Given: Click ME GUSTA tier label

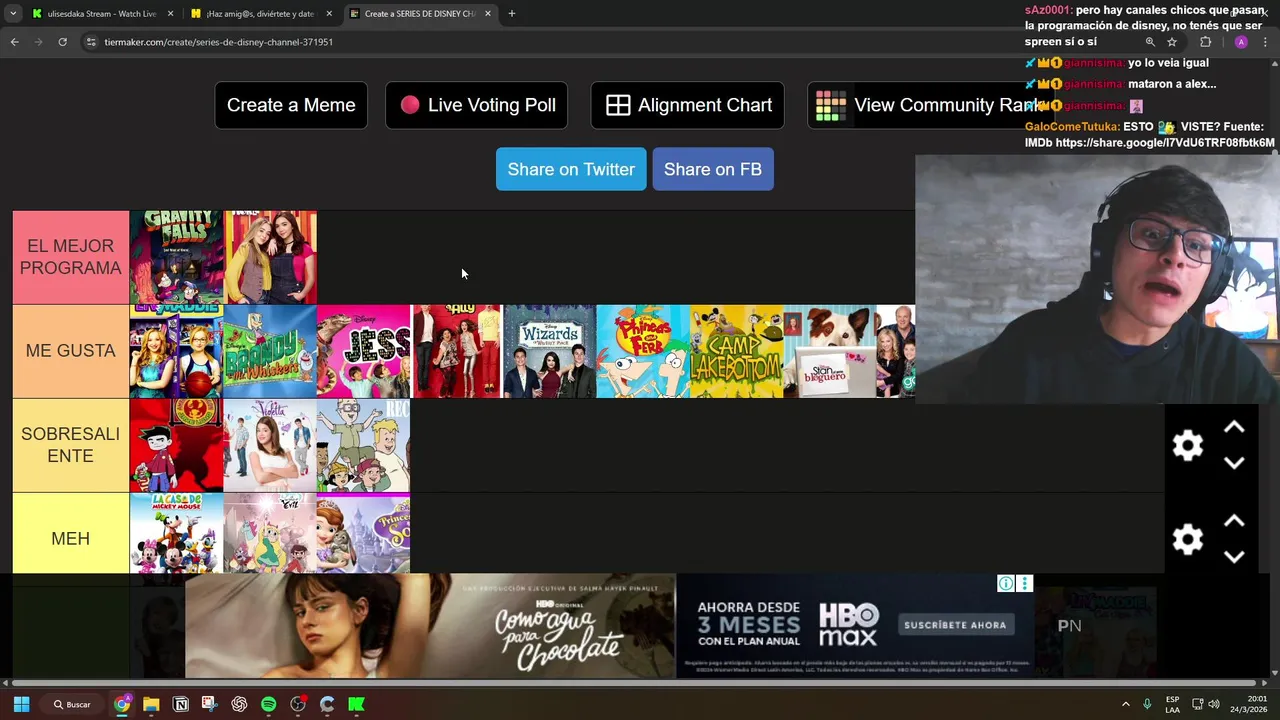Looking at the screenshot, I should click(x=71, y=351).
